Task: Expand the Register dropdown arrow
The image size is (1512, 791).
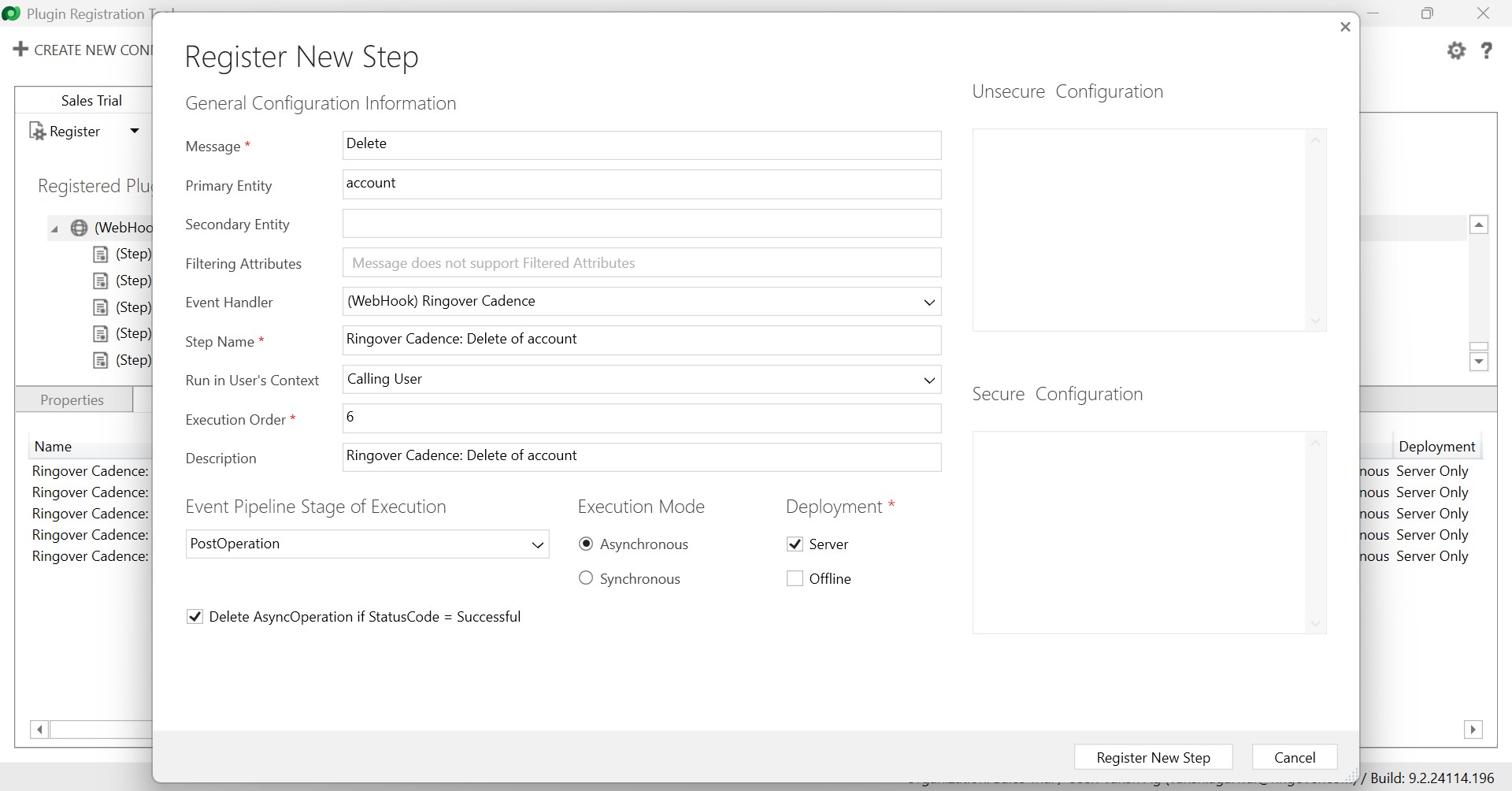Action: pos(135,131)
